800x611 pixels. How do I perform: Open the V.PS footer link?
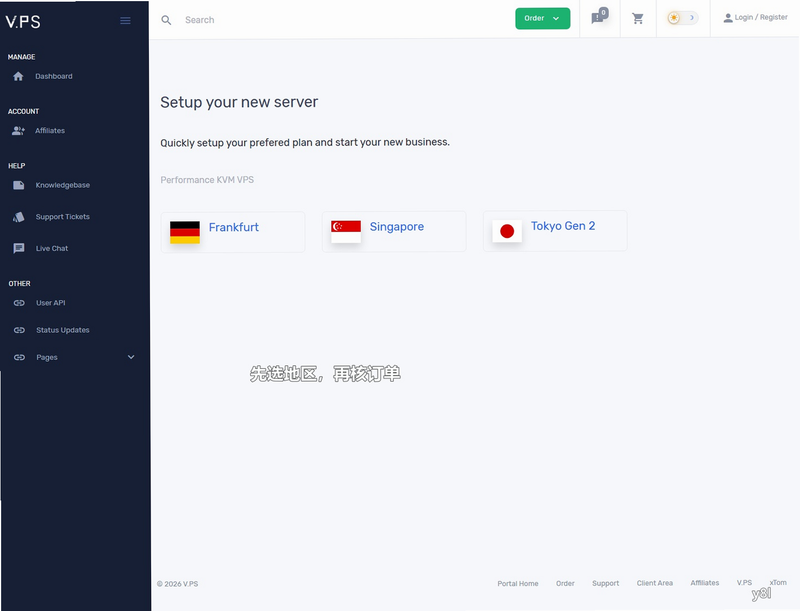click(x=744, y=582)
